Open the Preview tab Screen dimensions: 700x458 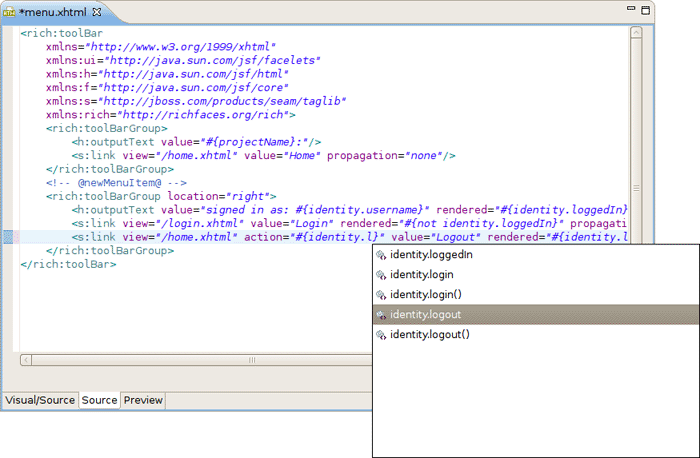tap(143, 400)
